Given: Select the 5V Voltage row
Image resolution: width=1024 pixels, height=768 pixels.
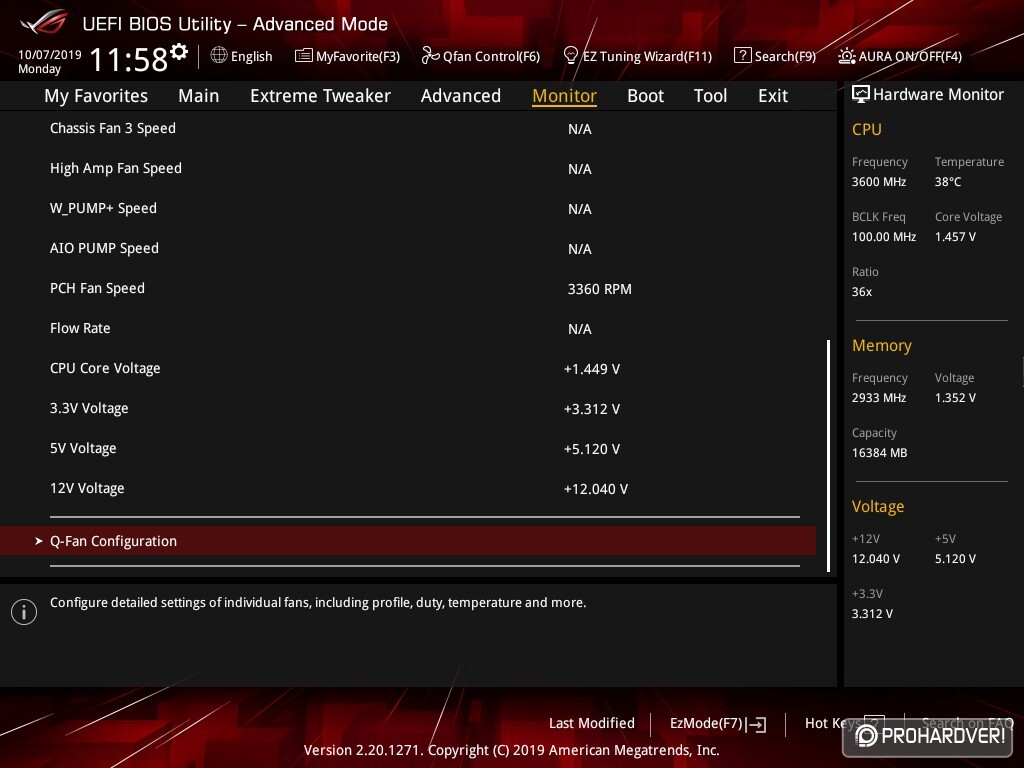Looking at the screenshot, I should [408, 449].
